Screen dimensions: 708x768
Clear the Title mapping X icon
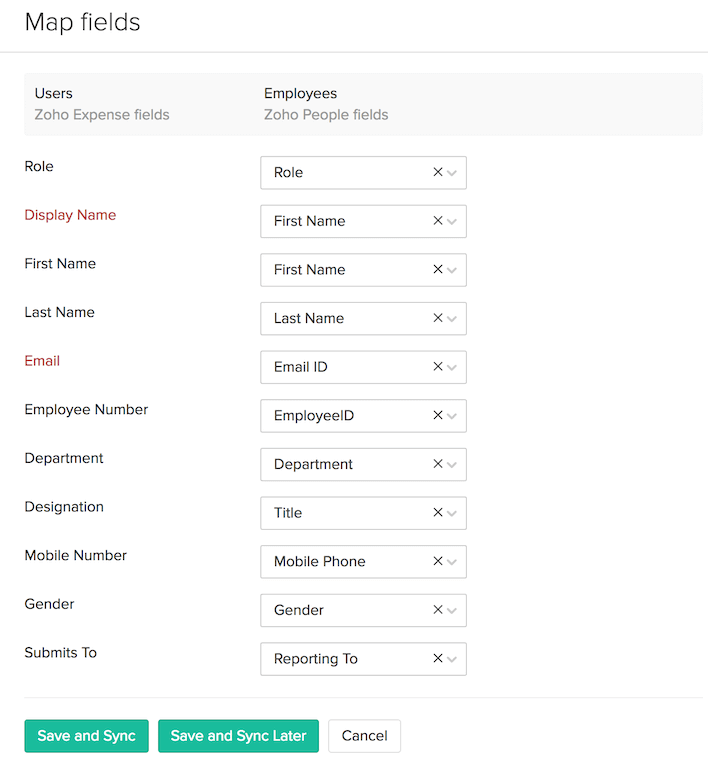coord(438,513)
